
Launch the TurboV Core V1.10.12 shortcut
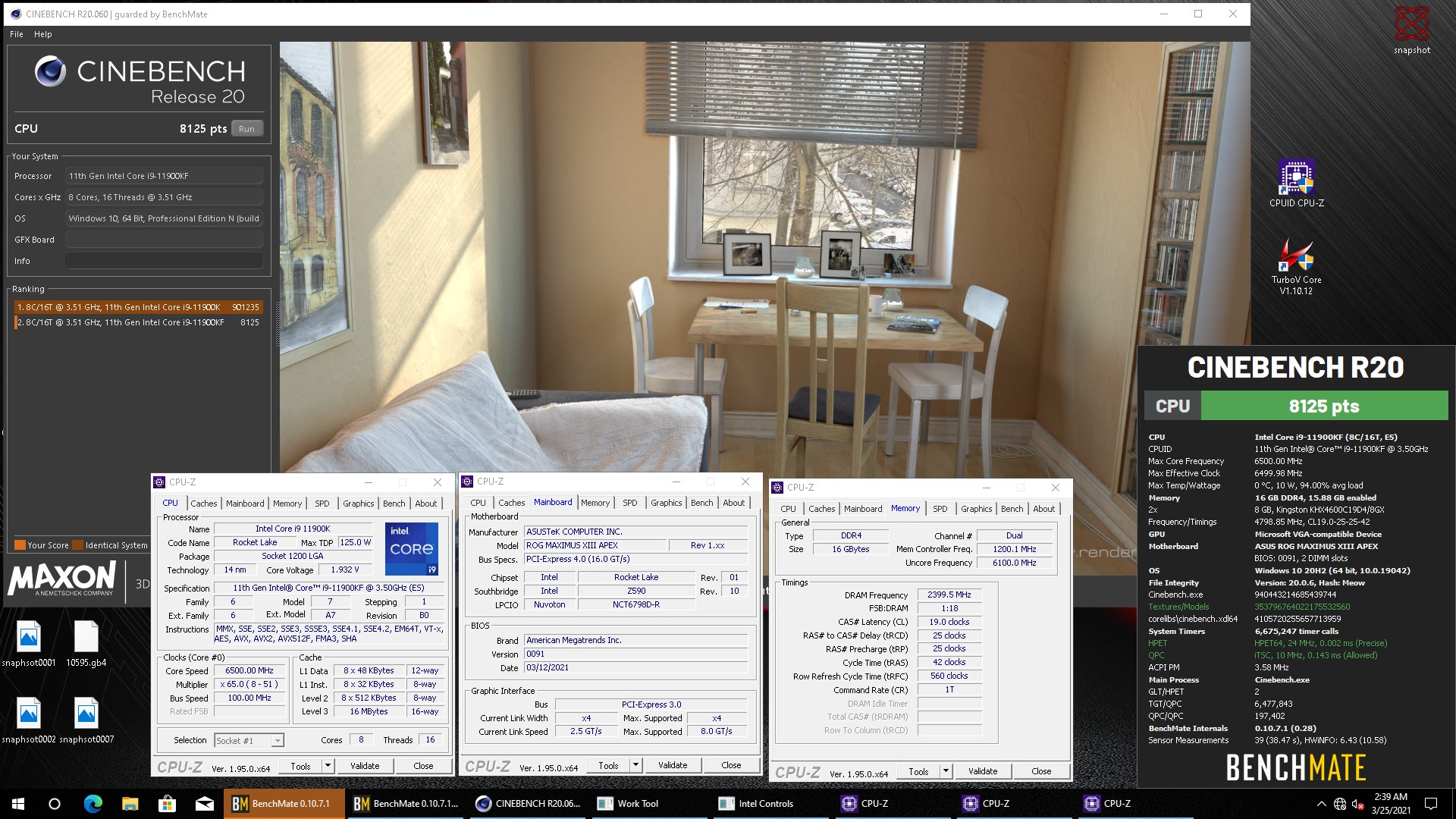[1296, 265]
